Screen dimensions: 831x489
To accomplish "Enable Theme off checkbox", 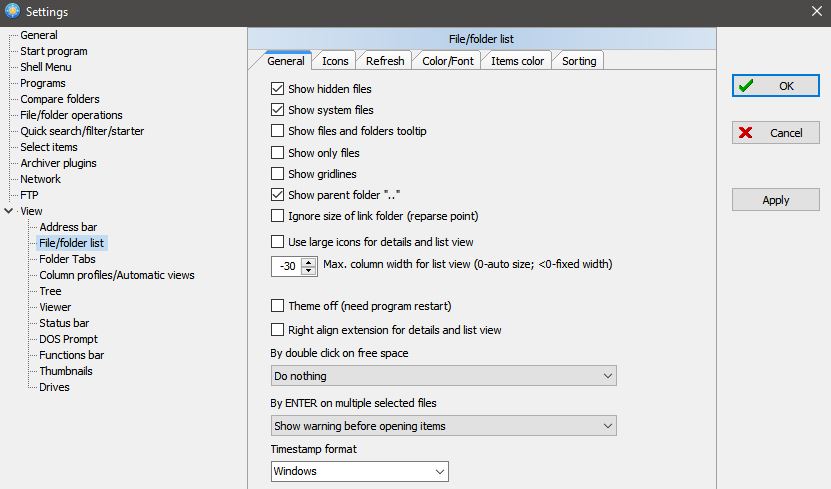I will click(x=277, y=306).
